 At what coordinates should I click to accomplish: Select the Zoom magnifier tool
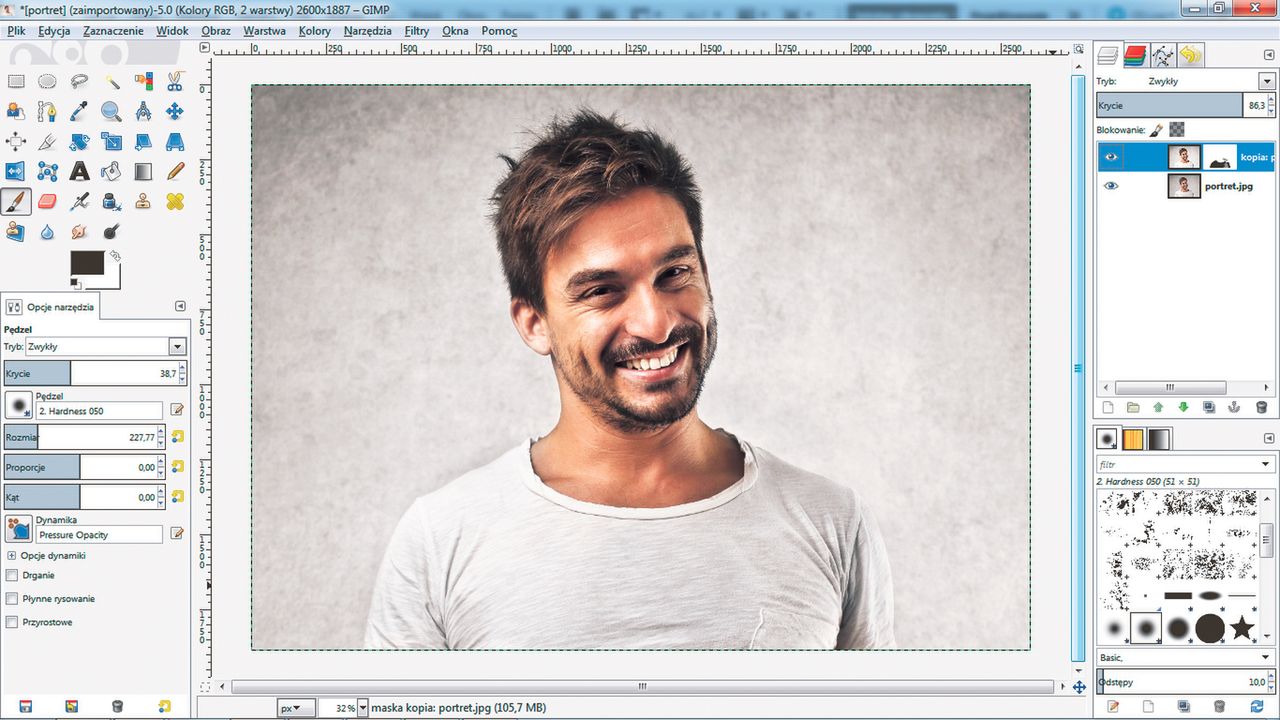[x=111, y=111]
